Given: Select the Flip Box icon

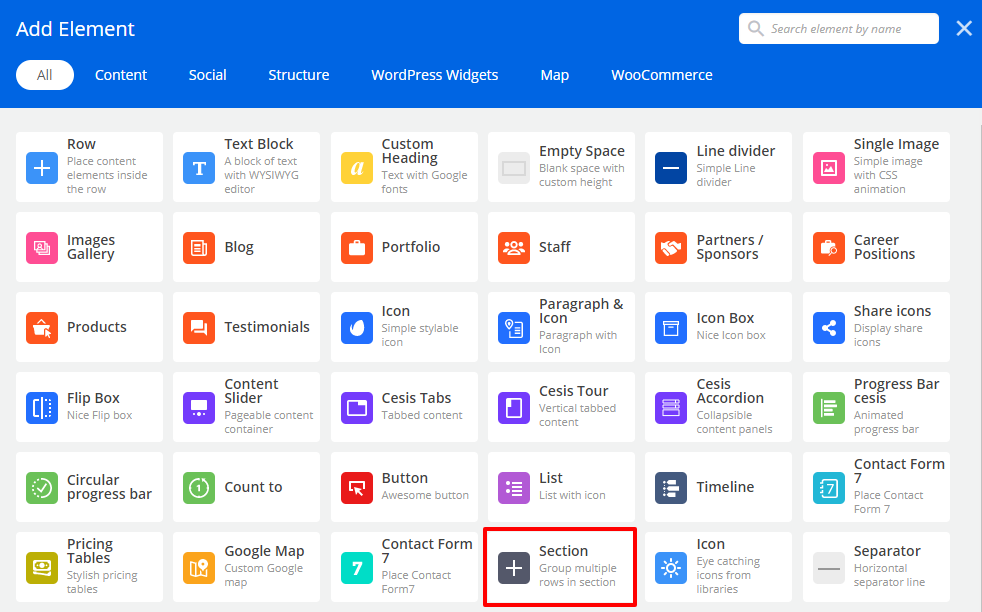Looking at the screenshot, I should [x=42, y=408].
